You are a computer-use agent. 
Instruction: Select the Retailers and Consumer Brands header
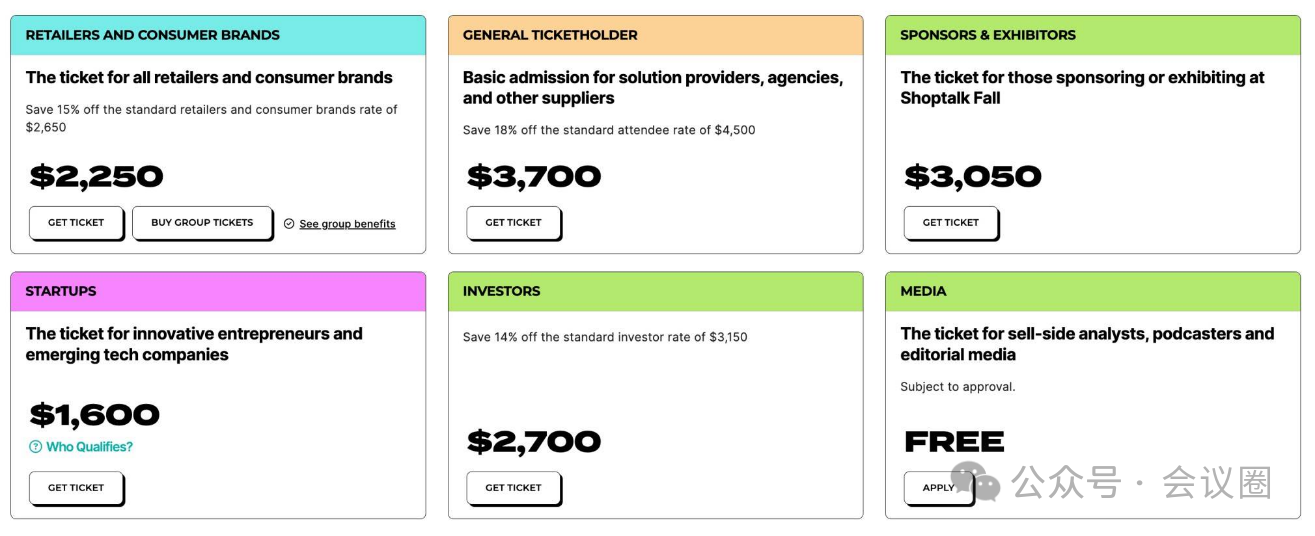click(x=218, y=35)
